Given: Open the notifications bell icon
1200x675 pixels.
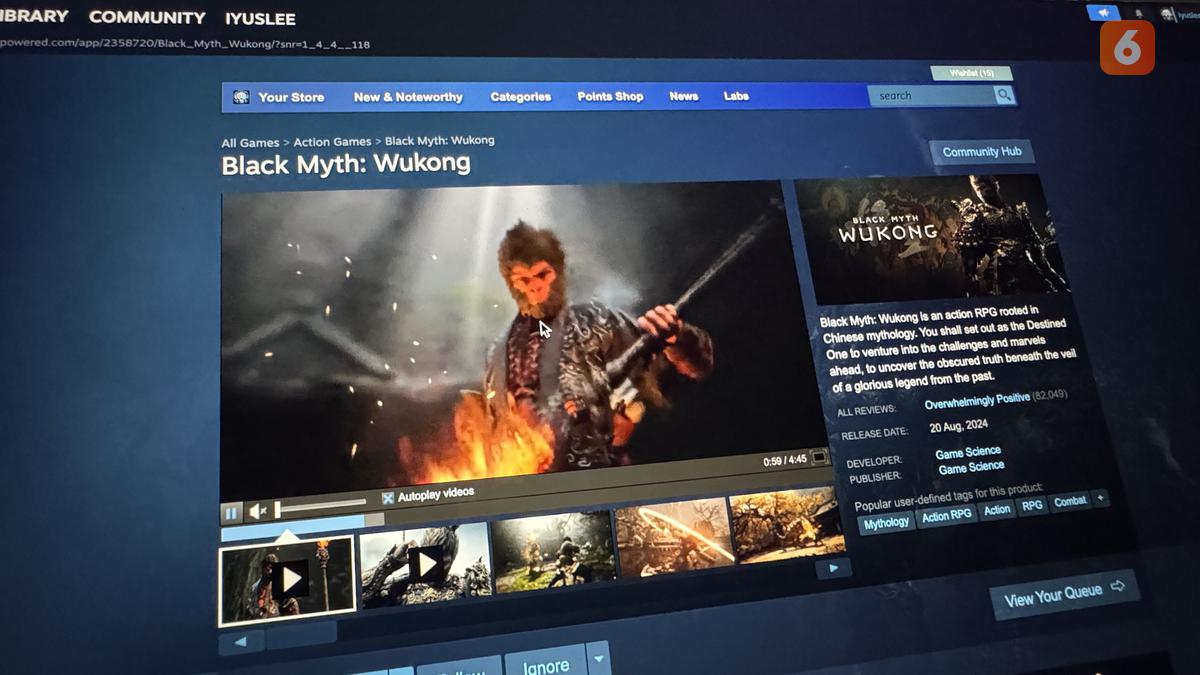Looking at the screenshot, I should (x=1139, y=14).
